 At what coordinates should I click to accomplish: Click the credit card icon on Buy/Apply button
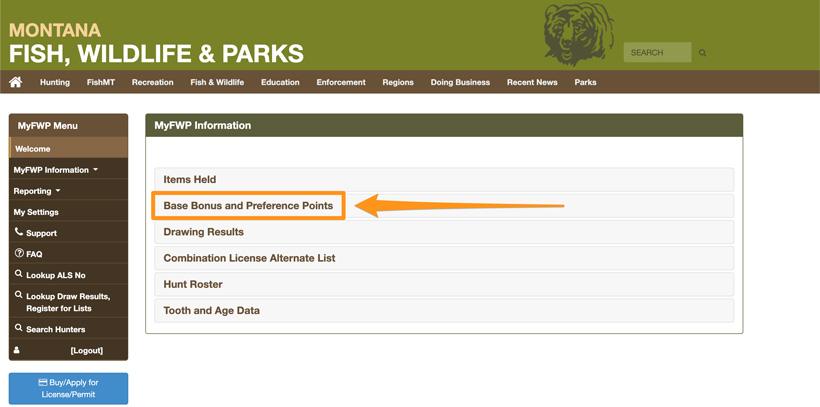pyautogui.click(x=43, y=382)
